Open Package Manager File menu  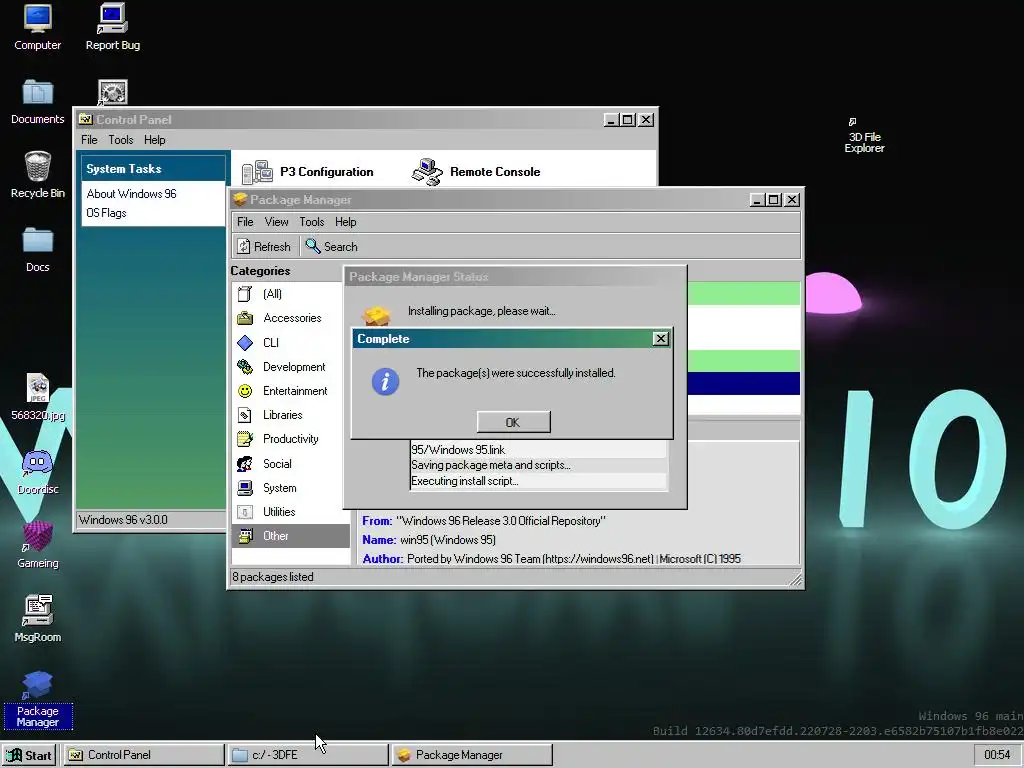(245, 222)
